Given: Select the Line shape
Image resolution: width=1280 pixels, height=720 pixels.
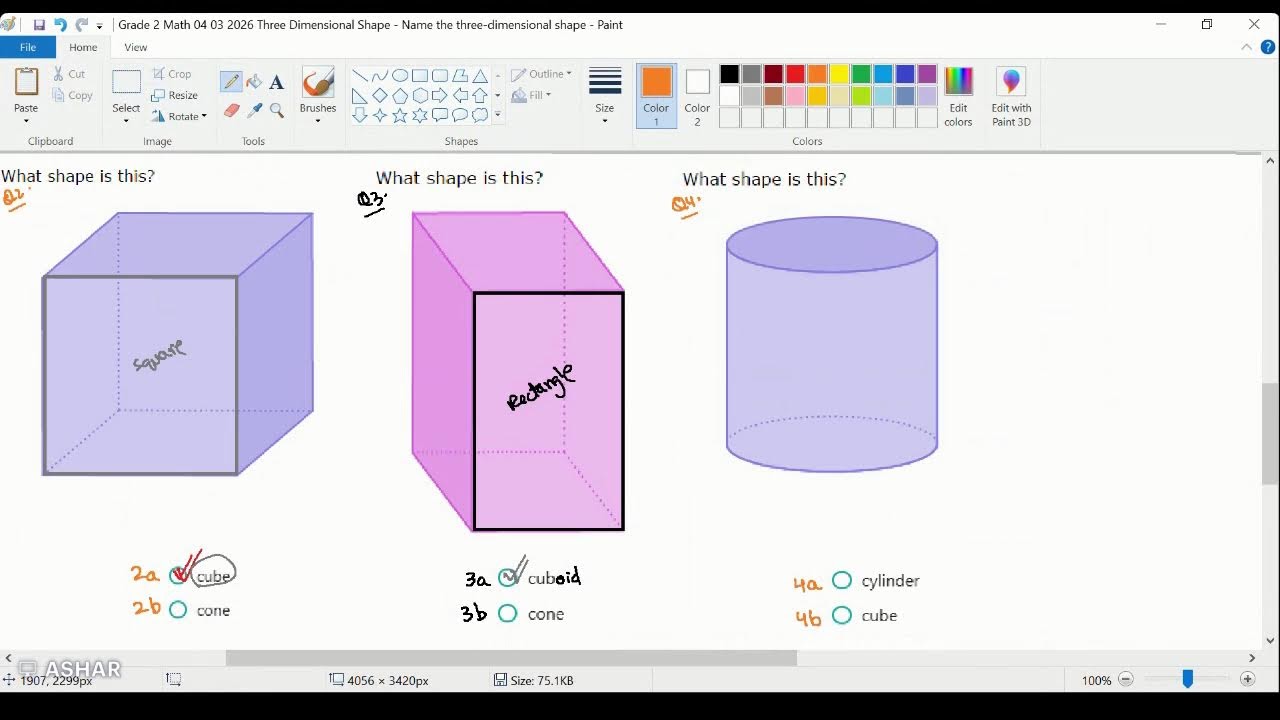Looking at the screenshot, I should pos(360,76).
